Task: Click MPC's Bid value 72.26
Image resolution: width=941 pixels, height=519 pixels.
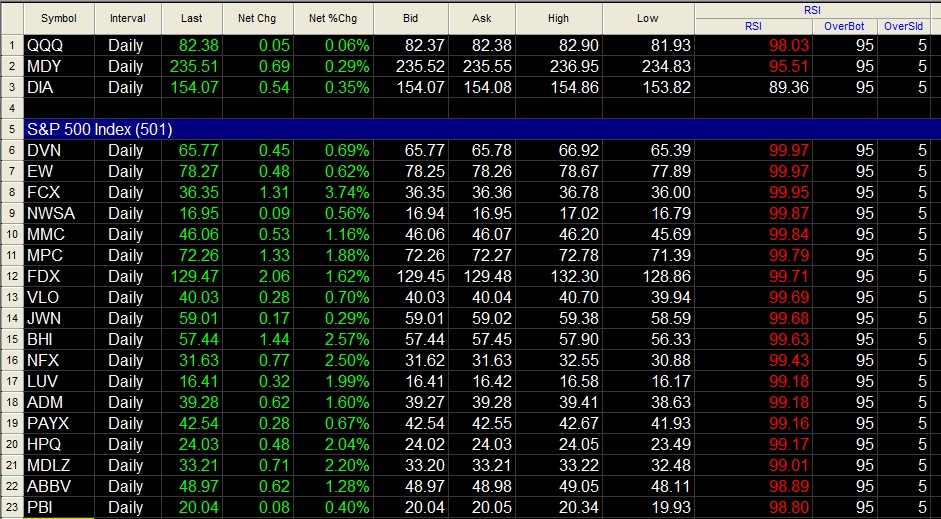Action: pyautogui.click(x=425, y=255)
